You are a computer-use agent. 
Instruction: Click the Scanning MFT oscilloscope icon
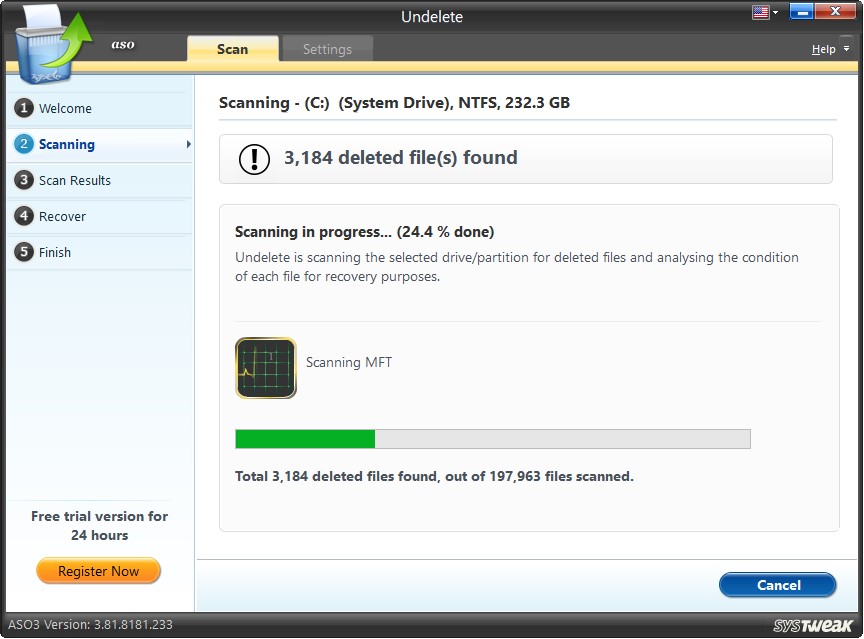[265, 368]
